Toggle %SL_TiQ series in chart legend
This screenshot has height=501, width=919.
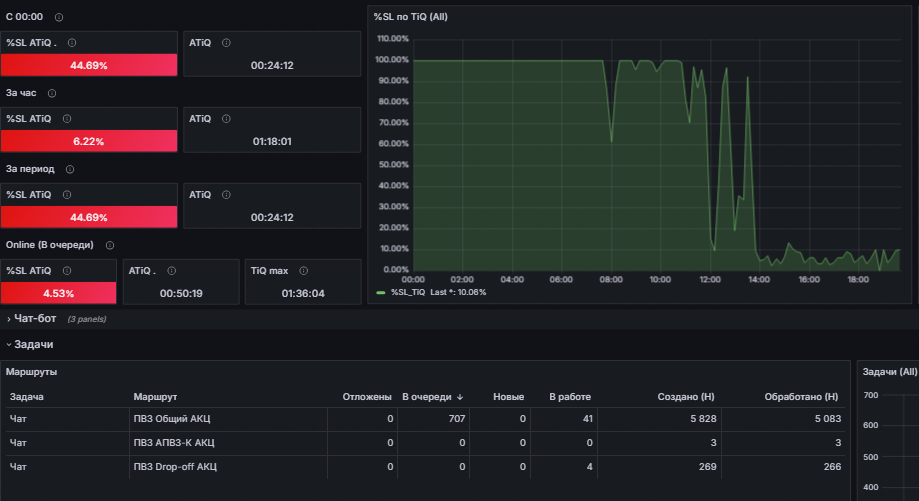pos(408,292)
